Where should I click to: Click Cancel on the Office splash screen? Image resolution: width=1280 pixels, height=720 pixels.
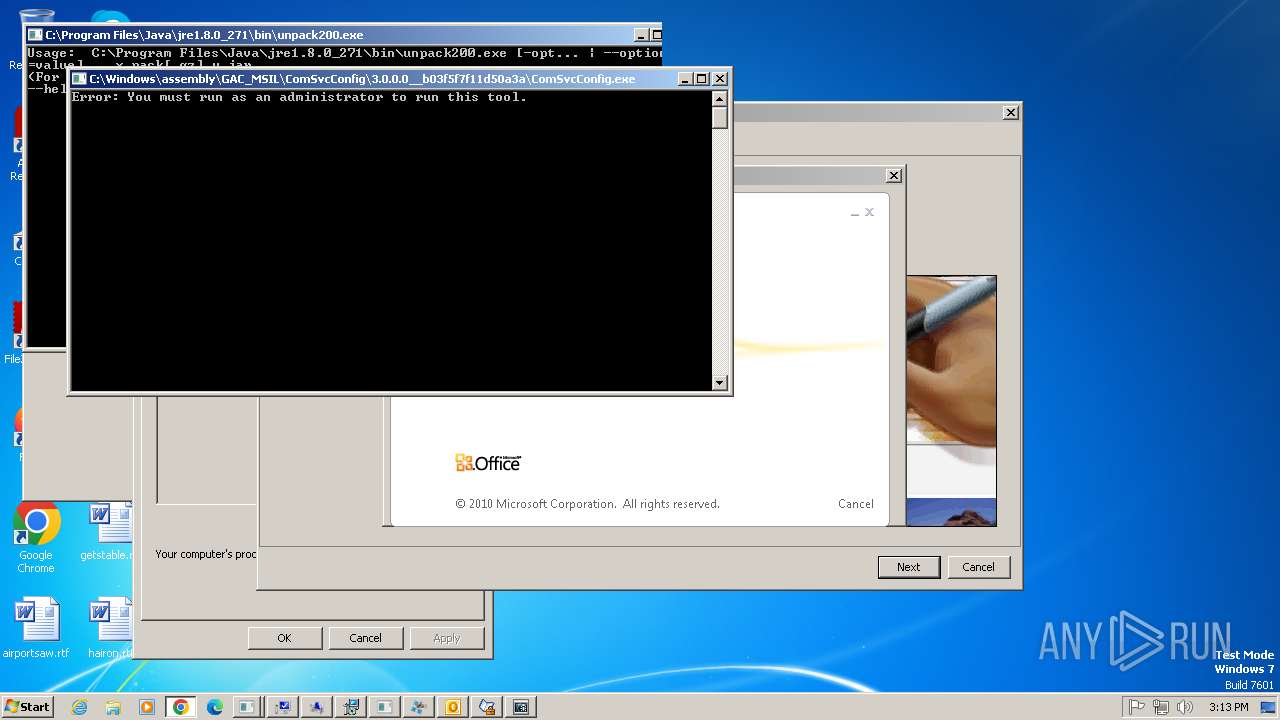click(x=855, y=504)
